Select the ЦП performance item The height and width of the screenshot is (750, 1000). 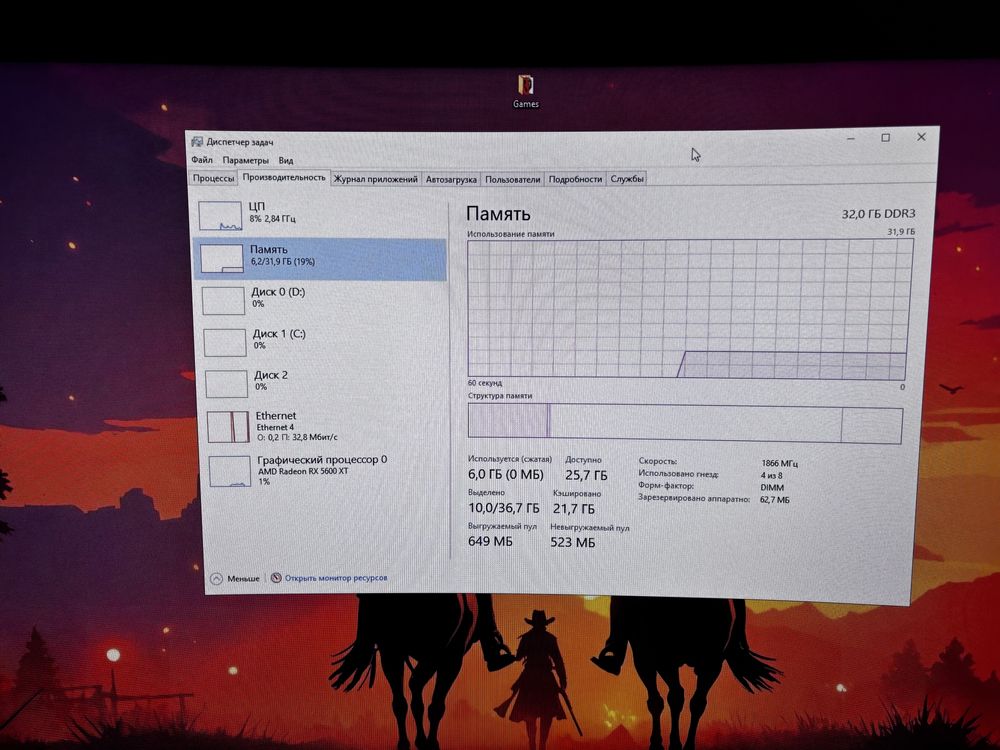(321, 215)
